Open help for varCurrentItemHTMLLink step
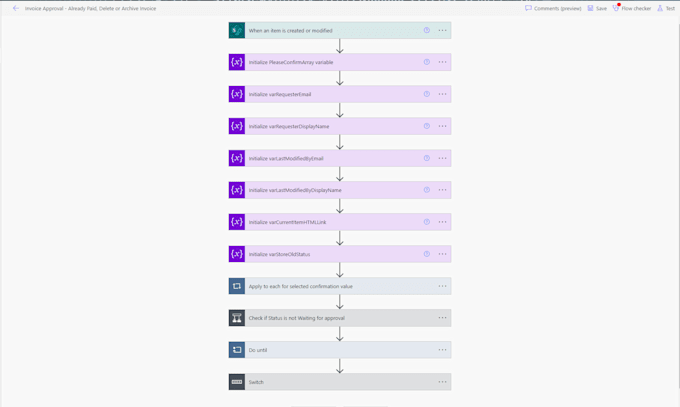The width and height of the screenshot is (680, 407). click(427, 222)
